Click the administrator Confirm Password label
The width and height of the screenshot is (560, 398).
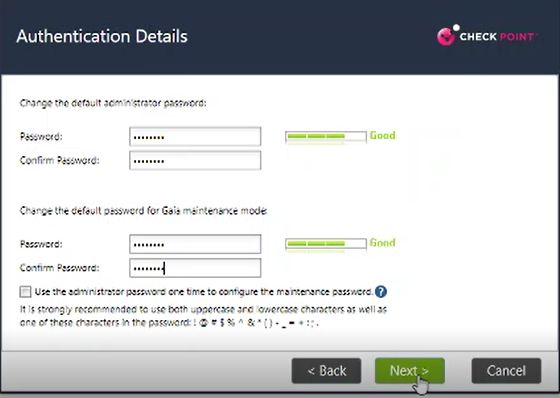coord(59,160)
